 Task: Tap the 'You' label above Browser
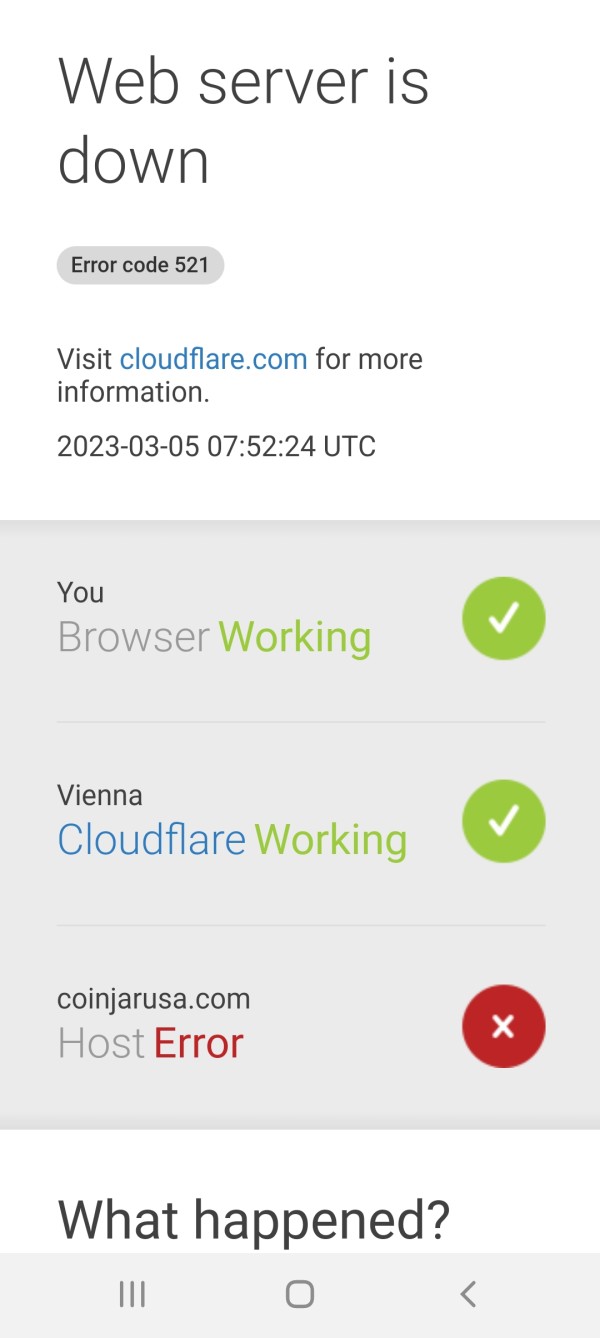80,593
